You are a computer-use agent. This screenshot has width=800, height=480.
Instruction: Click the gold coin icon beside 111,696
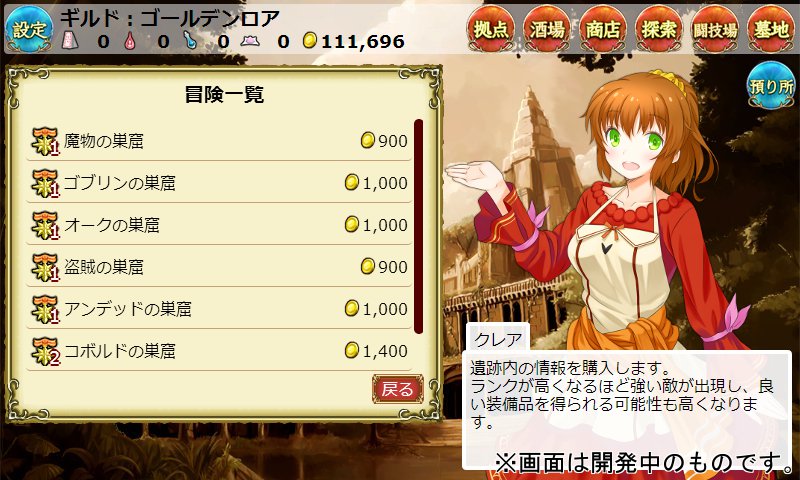(x=309, y=40)
